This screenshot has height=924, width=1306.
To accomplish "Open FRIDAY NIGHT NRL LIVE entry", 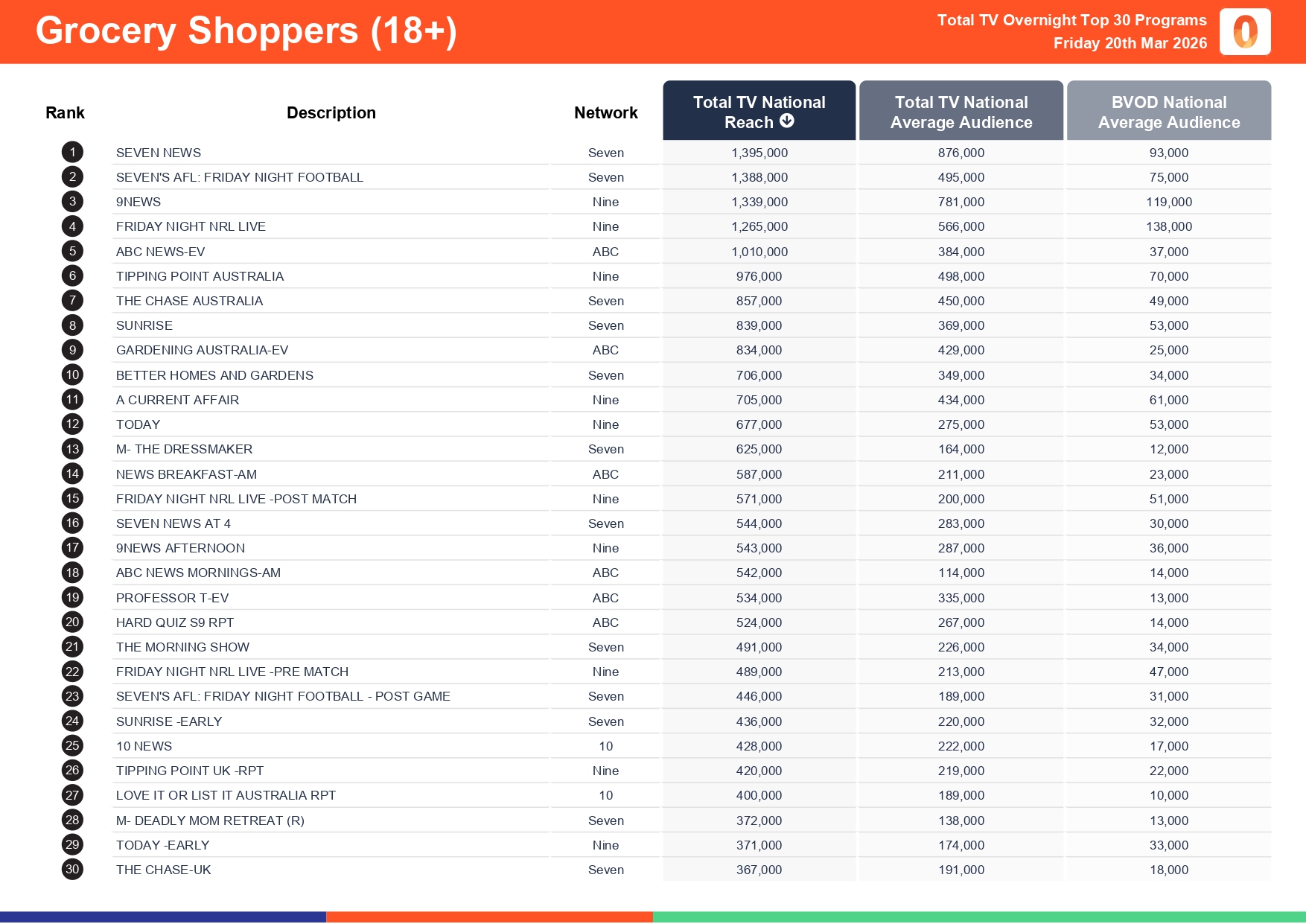I will (x=191, y=226).
